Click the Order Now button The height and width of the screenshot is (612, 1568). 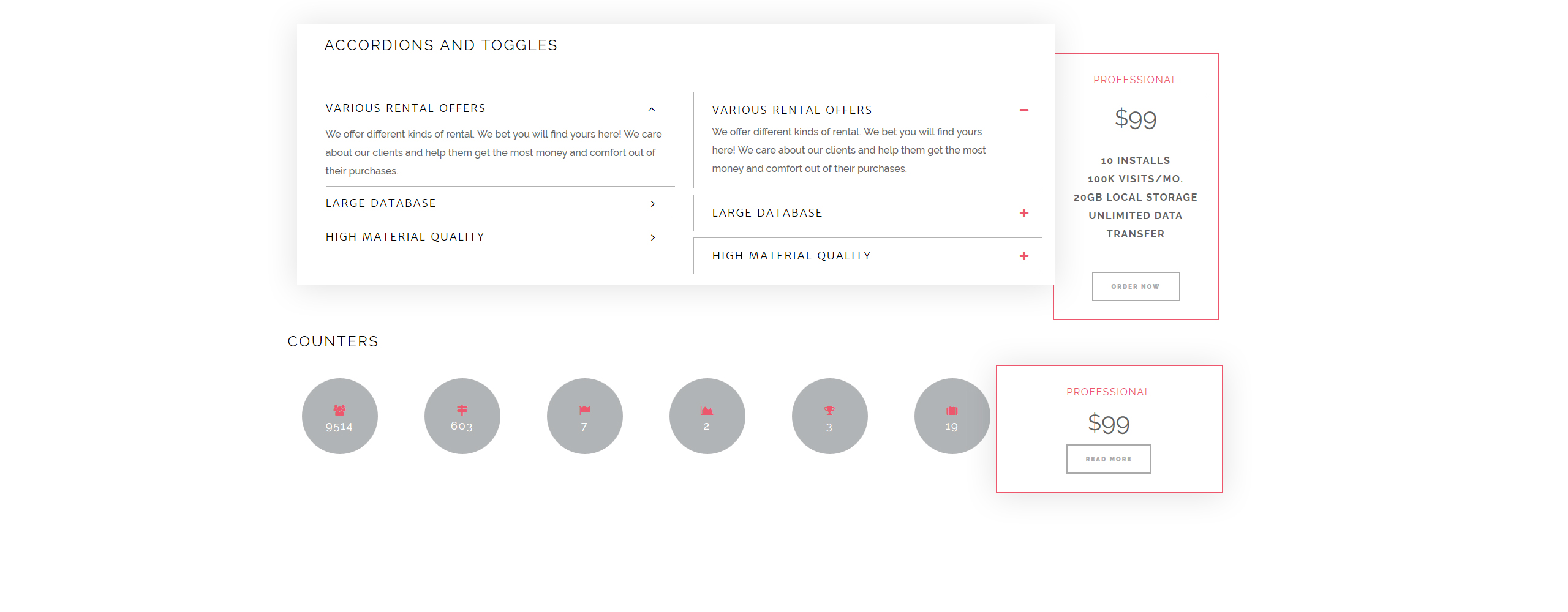1136,286
